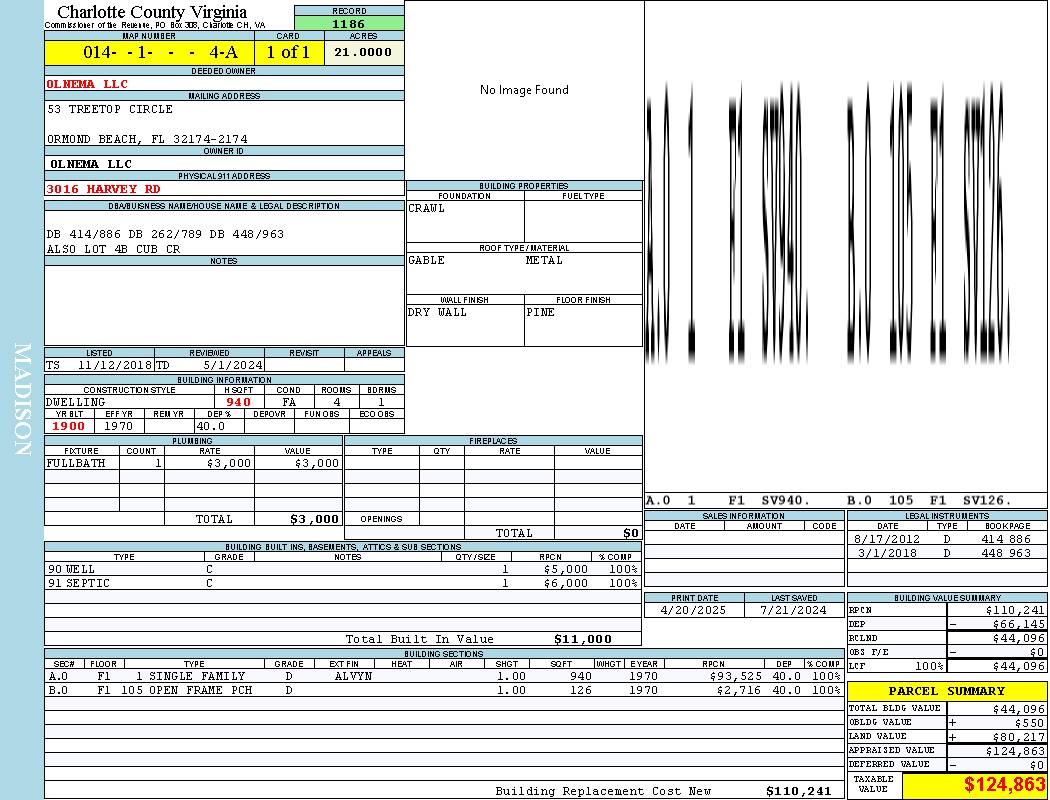This screenshot has height=800, width=1050.
Task: Click the DEP value $66,145
Action: 1019,624
